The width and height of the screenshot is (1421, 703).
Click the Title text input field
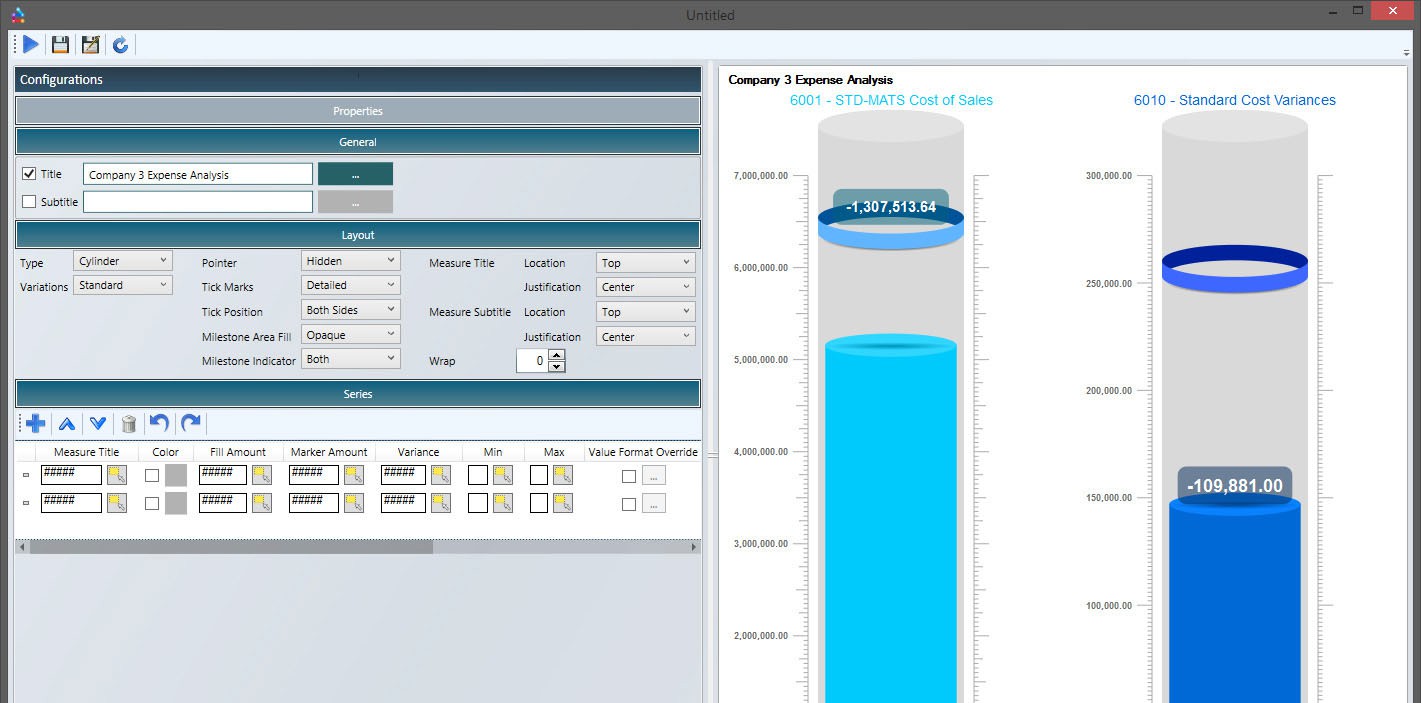tap(197, 175)
